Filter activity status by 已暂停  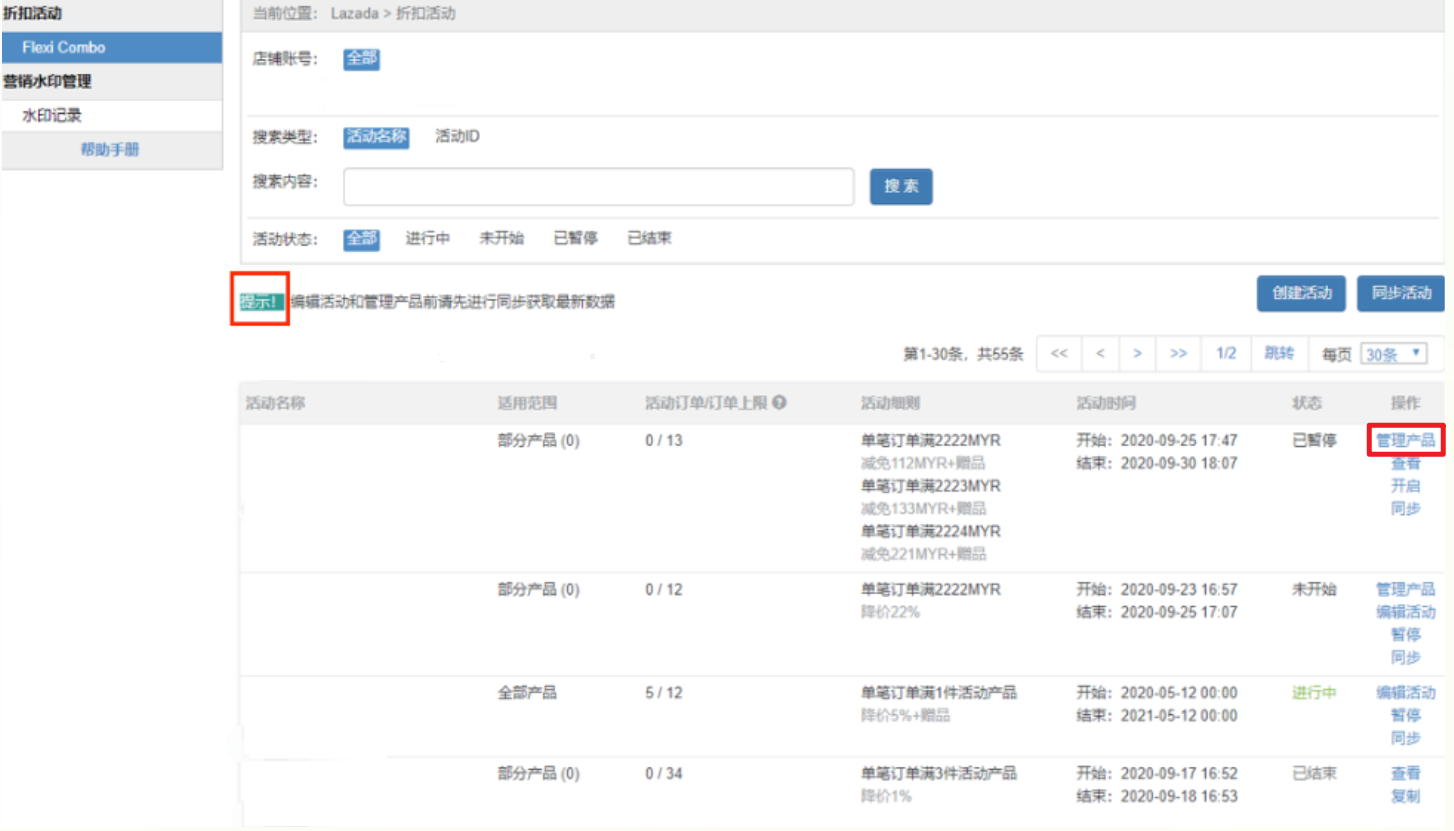point(575,238)
